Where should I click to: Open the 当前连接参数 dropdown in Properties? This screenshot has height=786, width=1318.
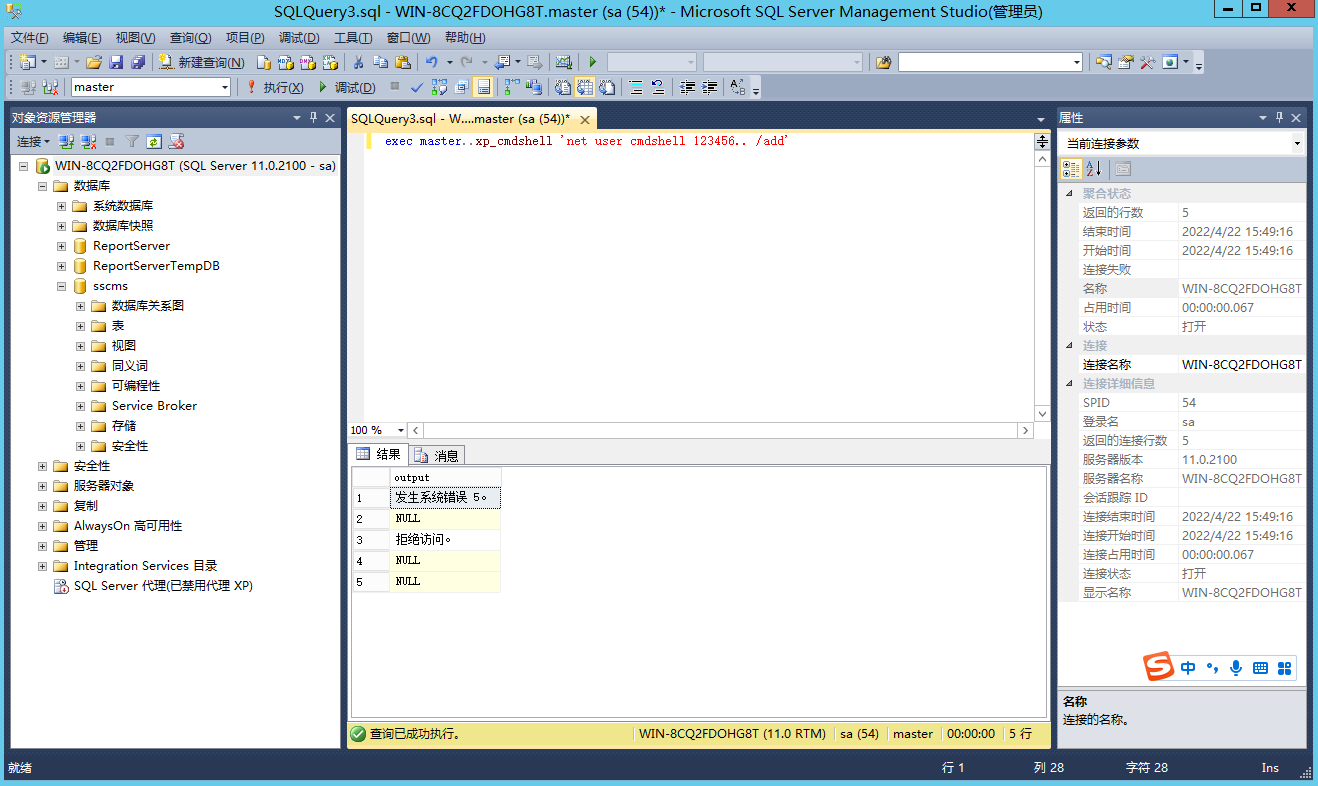pyautogui.click(x=1297, y=143)
